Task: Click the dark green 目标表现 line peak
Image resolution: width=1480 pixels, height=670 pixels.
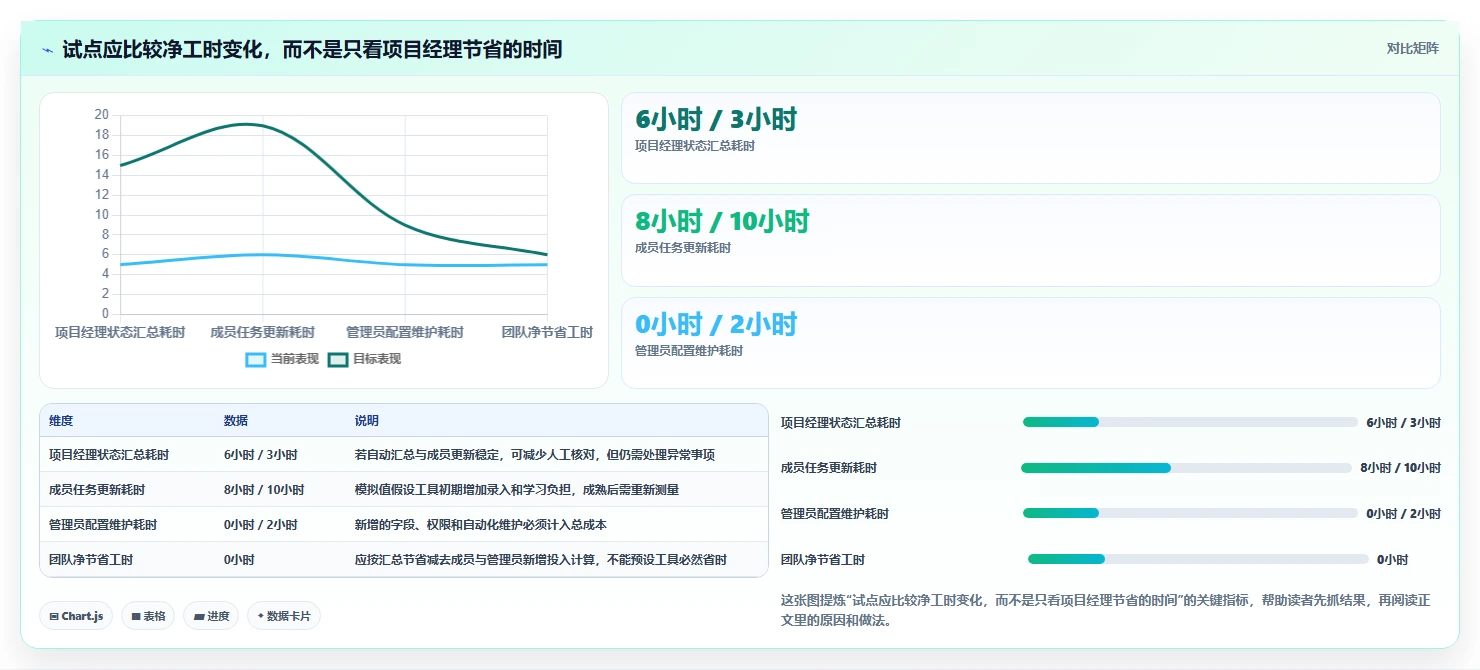Action: (248, 125)
